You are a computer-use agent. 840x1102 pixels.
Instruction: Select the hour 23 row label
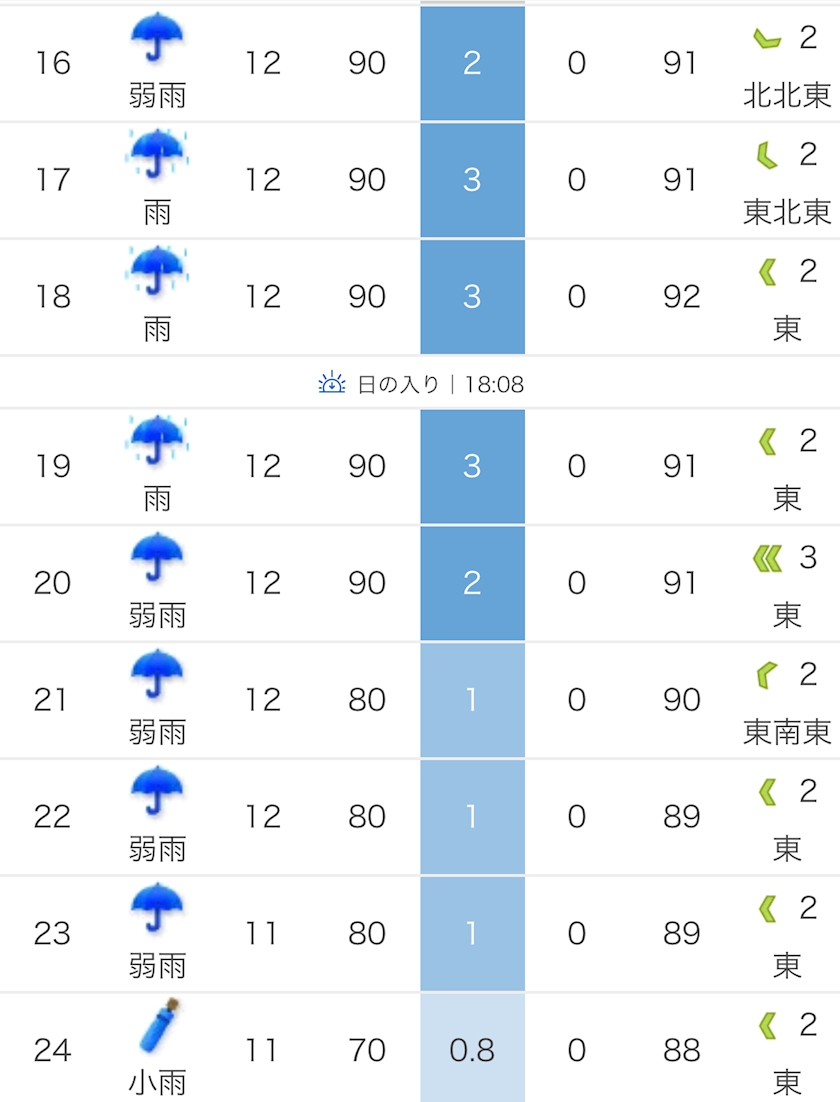coord(52,933)
